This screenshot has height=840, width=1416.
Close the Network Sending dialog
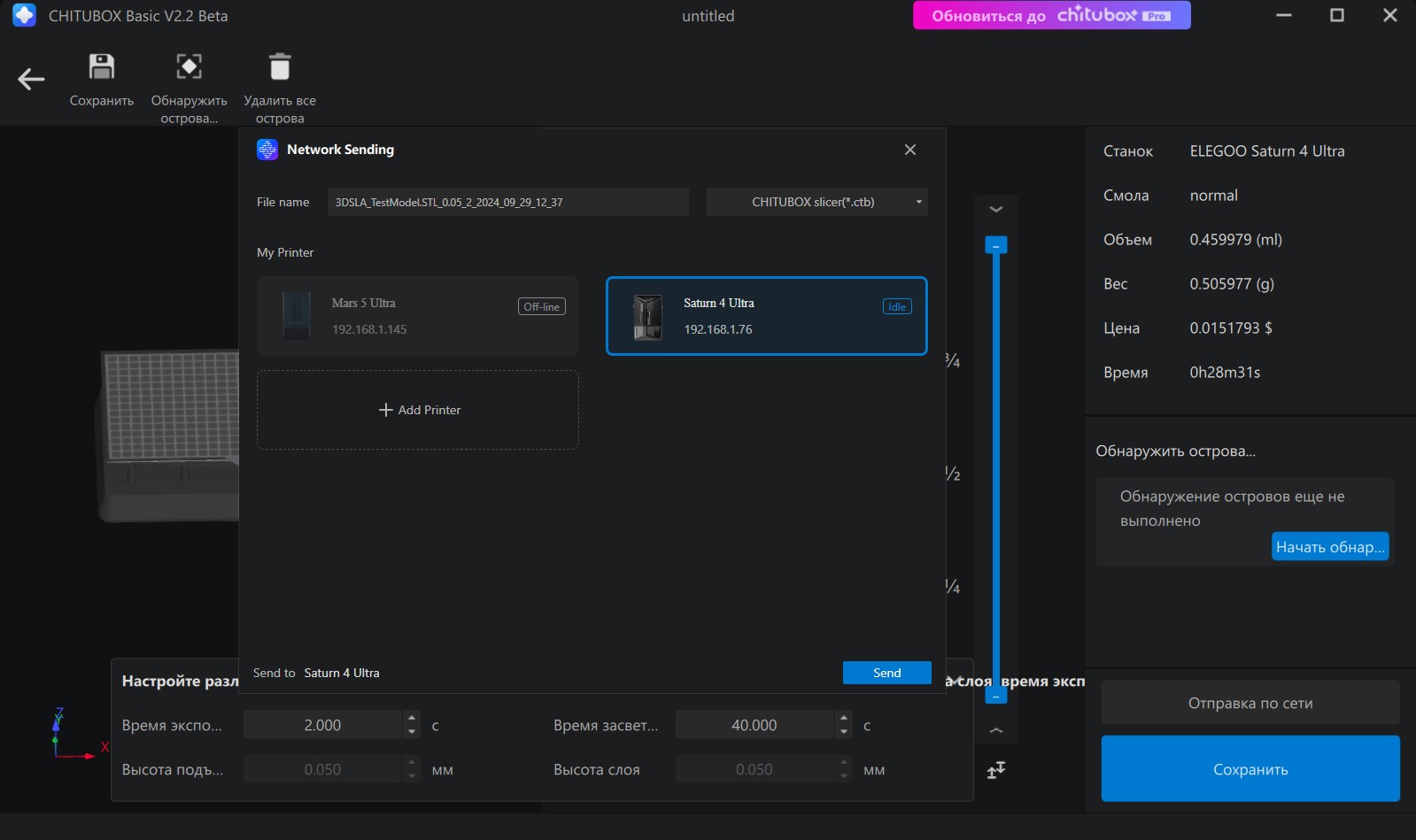[x=909, y=150]
